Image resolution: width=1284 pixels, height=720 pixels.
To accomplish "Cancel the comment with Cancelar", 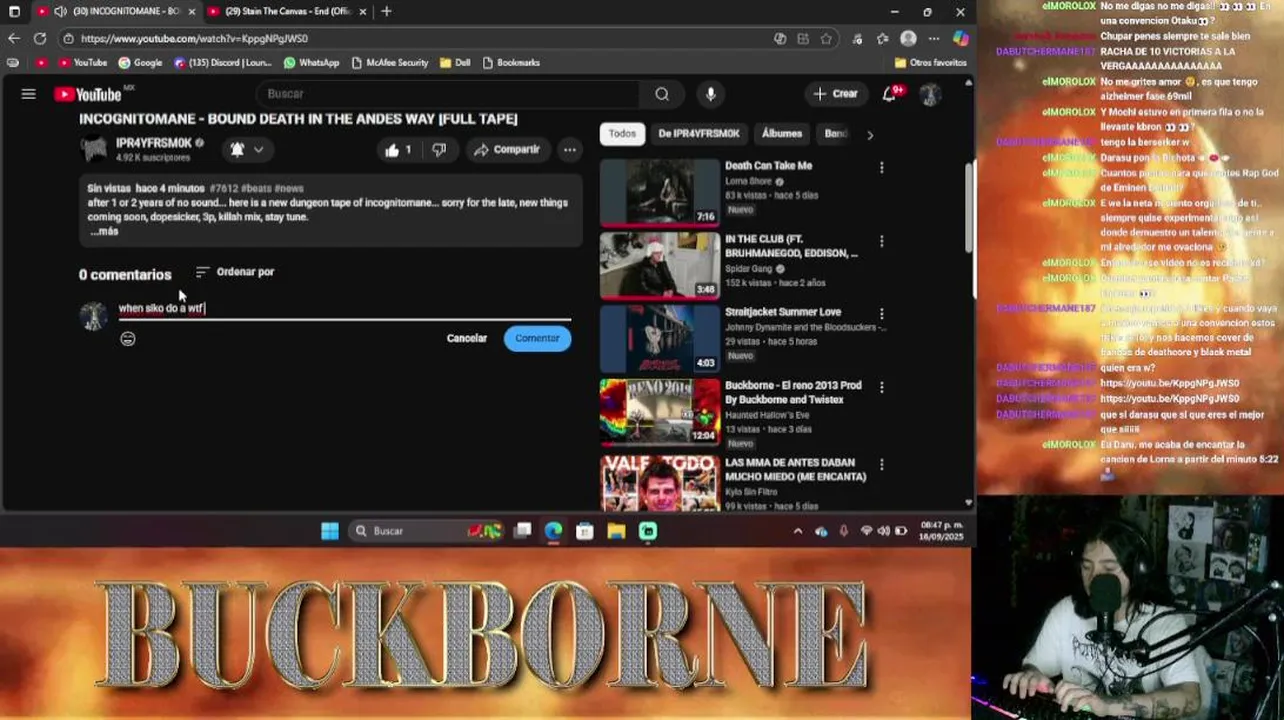I will click(467, 339).
